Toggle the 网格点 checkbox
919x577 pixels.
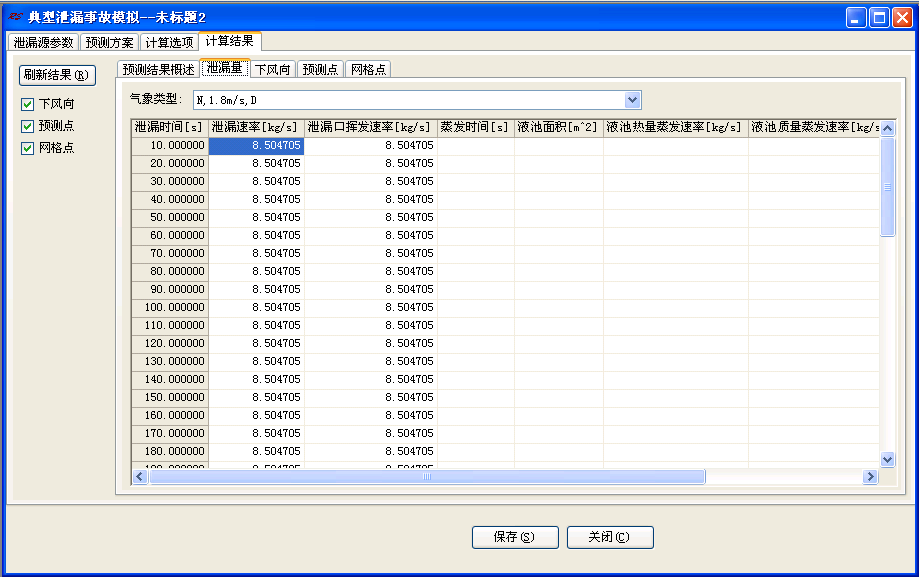[x=28, y=148]
